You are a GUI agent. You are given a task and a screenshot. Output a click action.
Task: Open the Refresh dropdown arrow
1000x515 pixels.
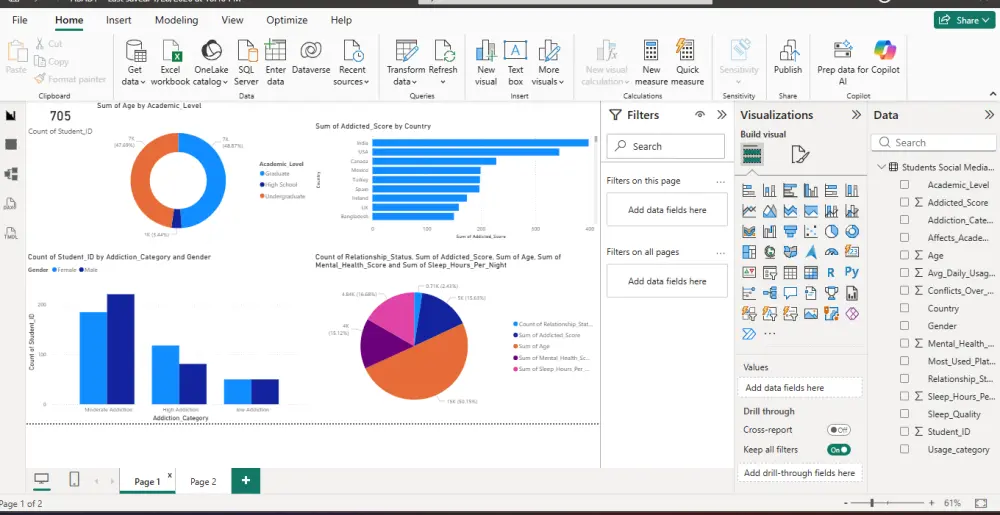pos(443,82)
